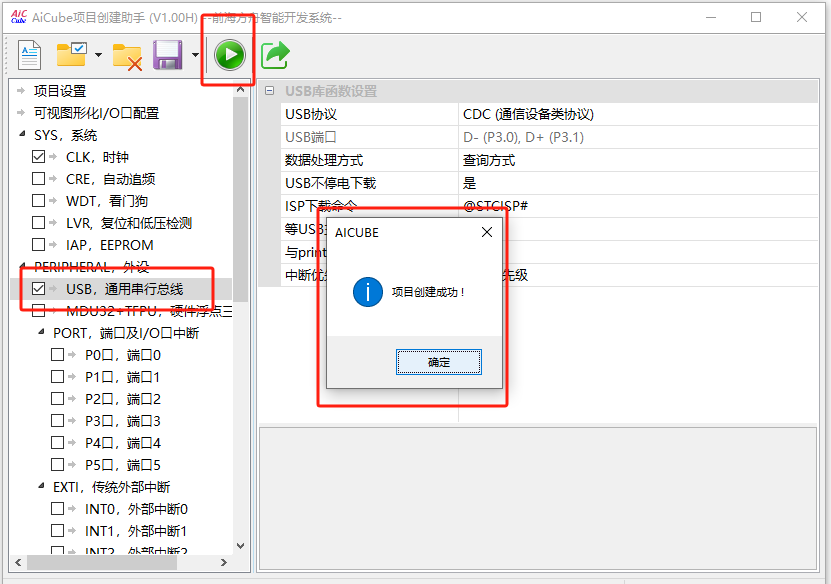Select 项目设置 in the tree
Viewport: 831px width, 584px height.
[x=60, y=91]
